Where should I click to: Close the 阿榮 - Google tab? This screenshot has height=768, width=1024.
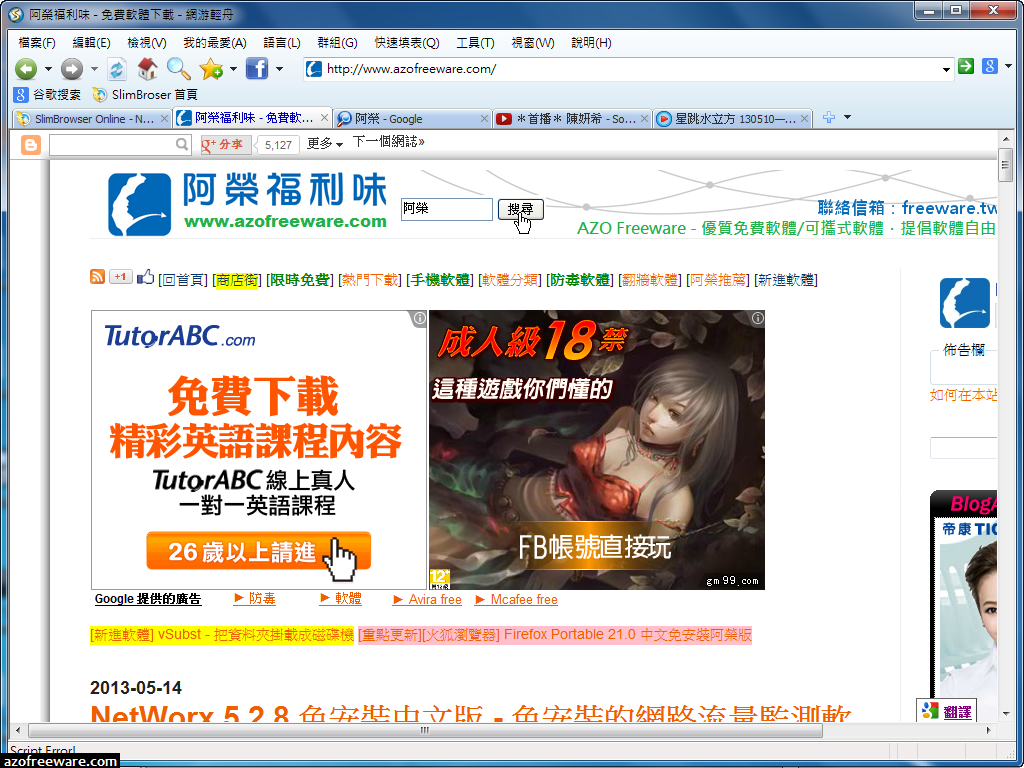[485, 119]
